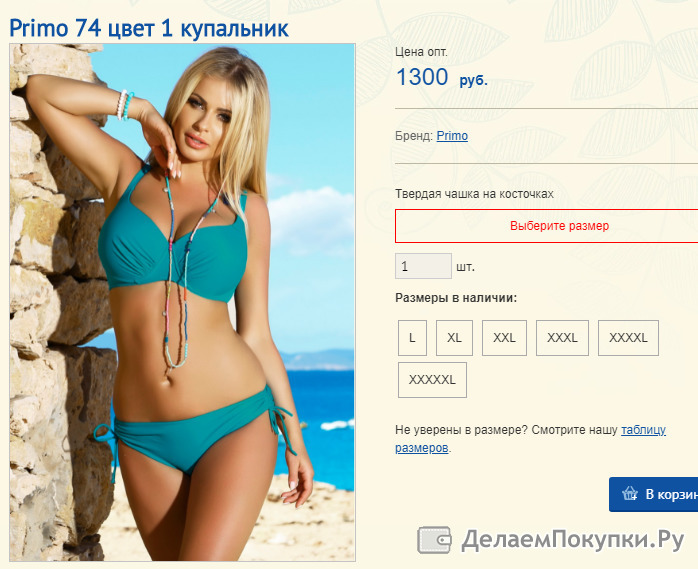Viewport: 698px width, 569px height.
Task: Select the XXXXXL size option
Action: coord(432,380)
